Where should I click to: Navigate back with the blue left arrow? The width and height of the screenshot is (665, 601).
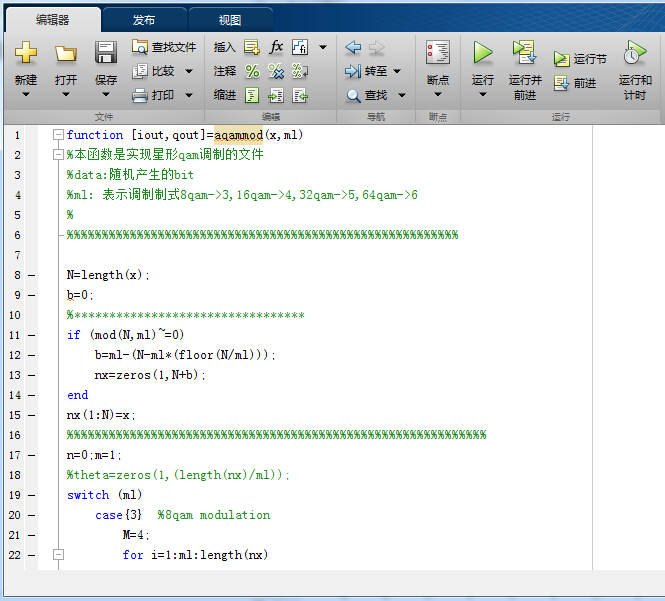[x=353, y=47]
